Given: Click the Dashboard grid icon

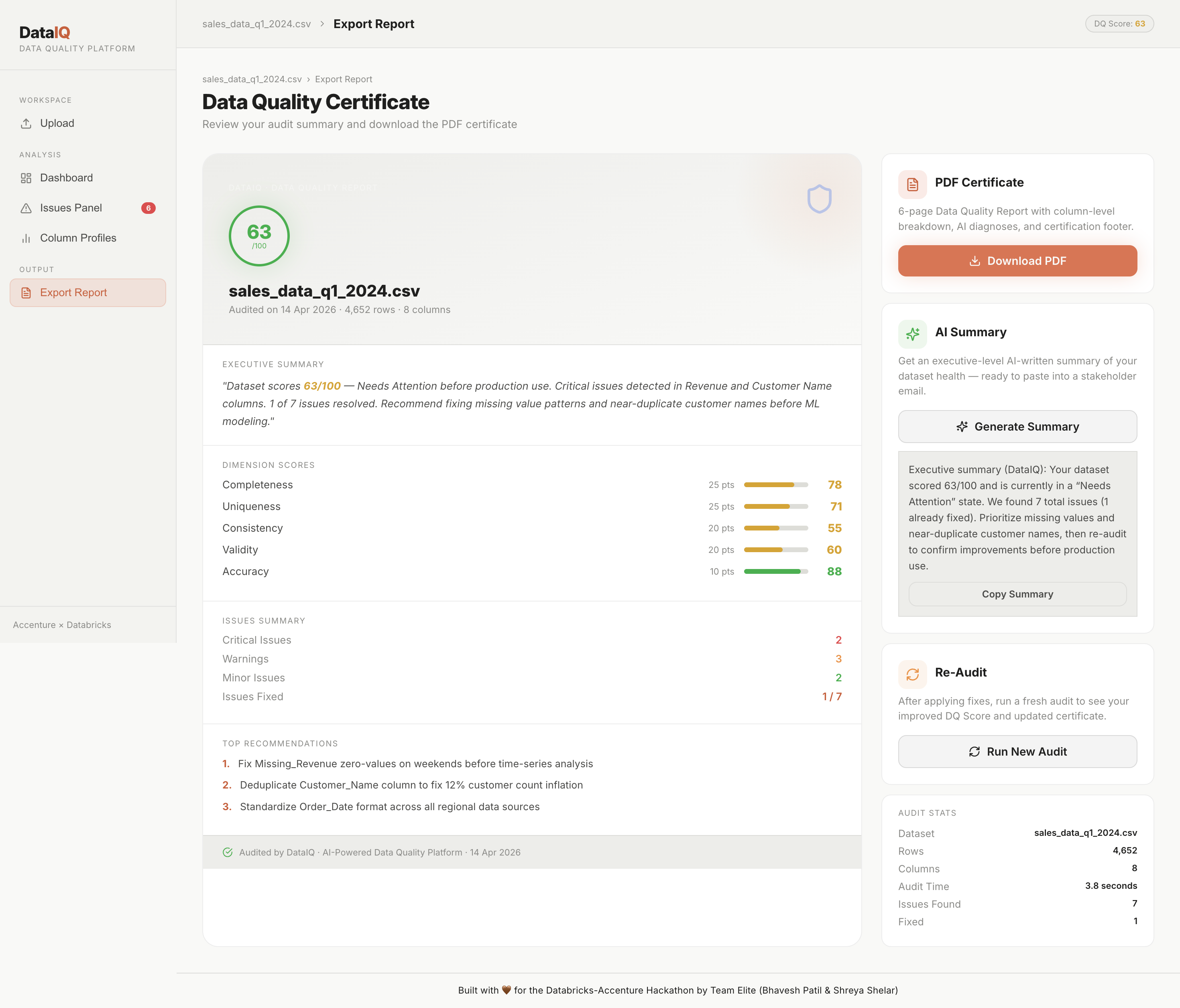Looking at the screenshot, I should click(26, 178).
